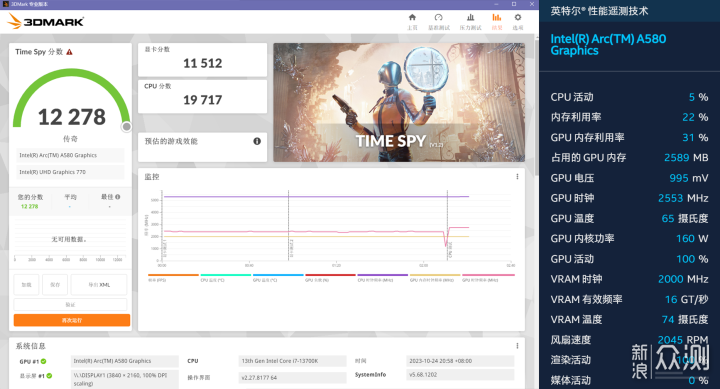Screen dimensions: 720x389
Task: Click the second dashed marker in monitor graph
Action: click(x=447, y=225)
